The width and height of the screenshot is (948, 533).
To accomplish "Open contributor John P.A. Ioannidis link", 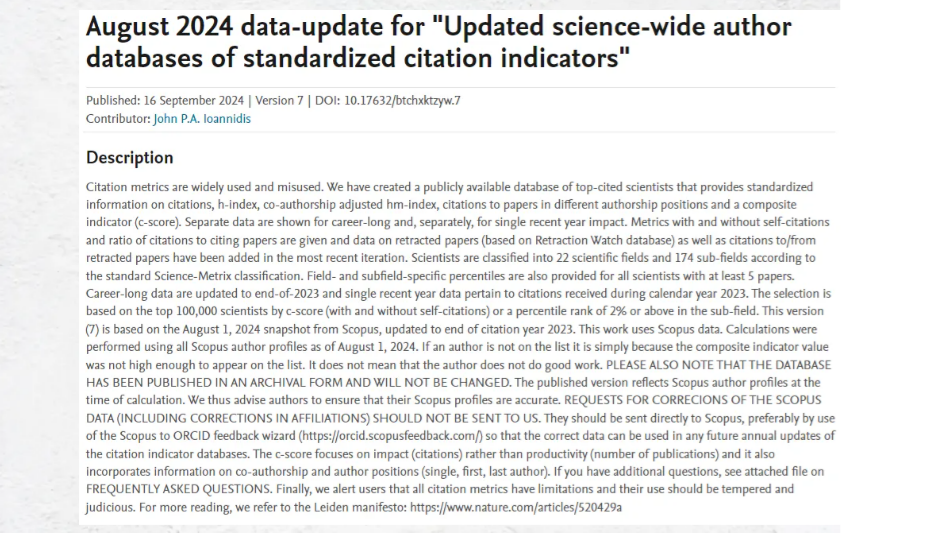I will click(202, 118).
